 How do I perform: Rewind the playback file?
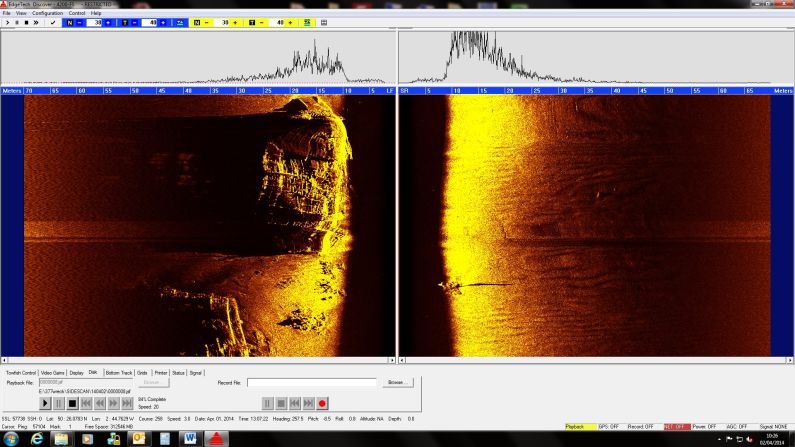click(100, 403)
